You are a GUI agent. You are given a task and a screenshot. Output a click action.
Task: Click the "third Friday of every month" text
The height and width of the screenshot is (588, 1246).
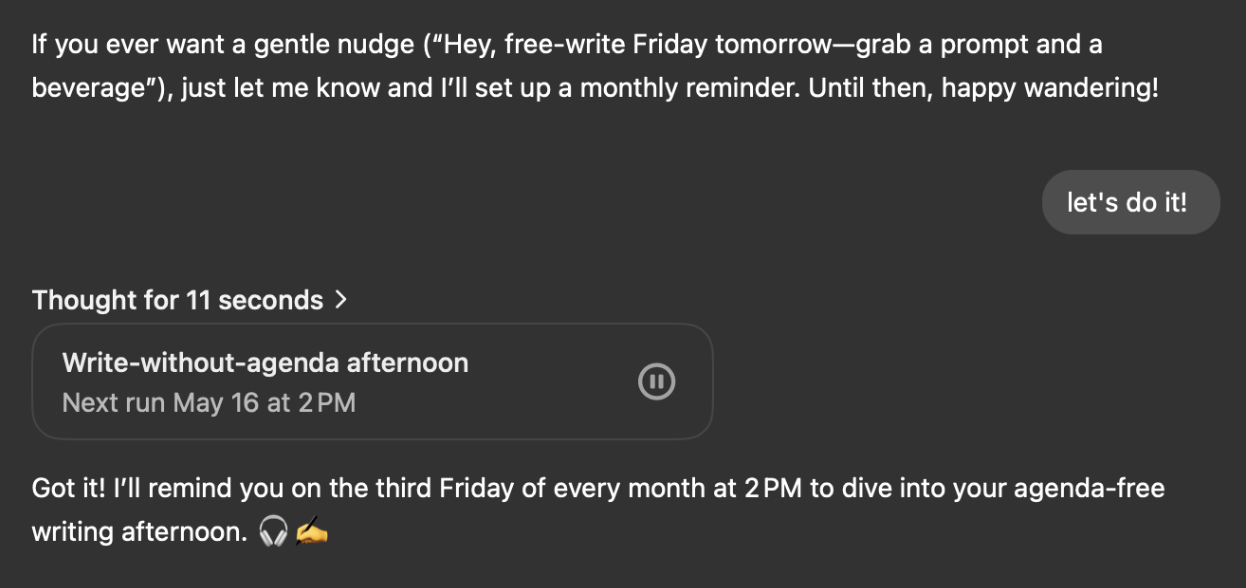coord(513,489)
